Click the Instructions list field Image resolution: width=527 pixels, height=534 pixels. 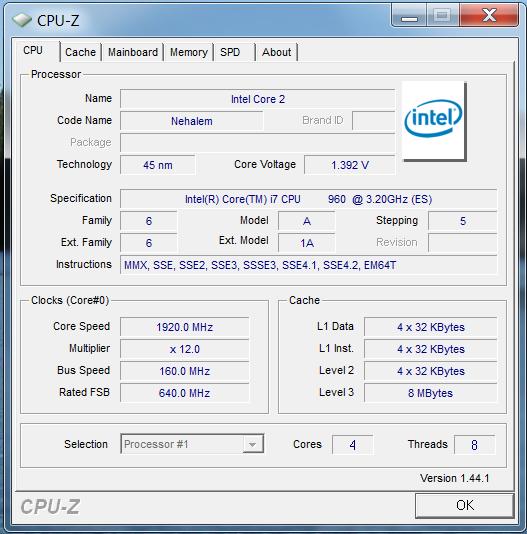[x=308, y=265]
